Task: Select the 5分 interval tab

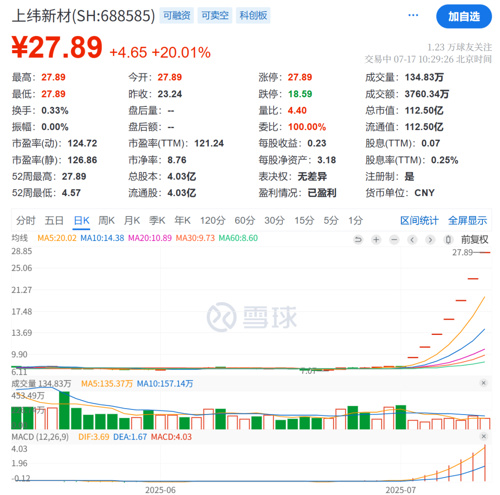Action: 331,220
